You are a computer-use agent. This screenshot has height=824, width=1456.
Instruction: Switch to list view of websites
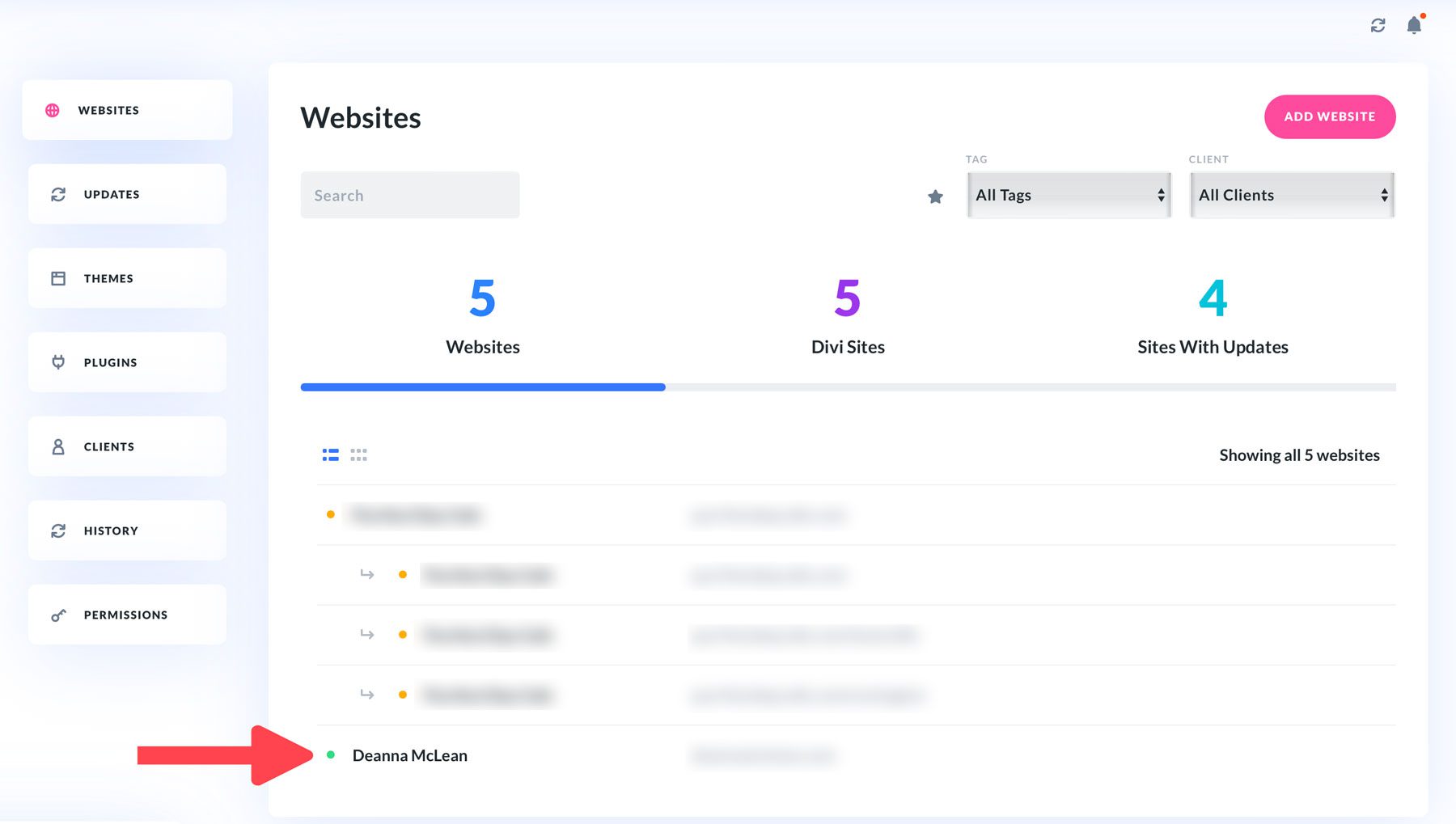330,454
